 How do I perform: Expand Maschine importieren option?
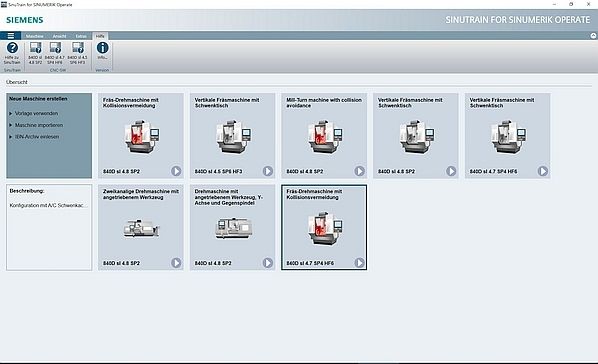(36, 125)
